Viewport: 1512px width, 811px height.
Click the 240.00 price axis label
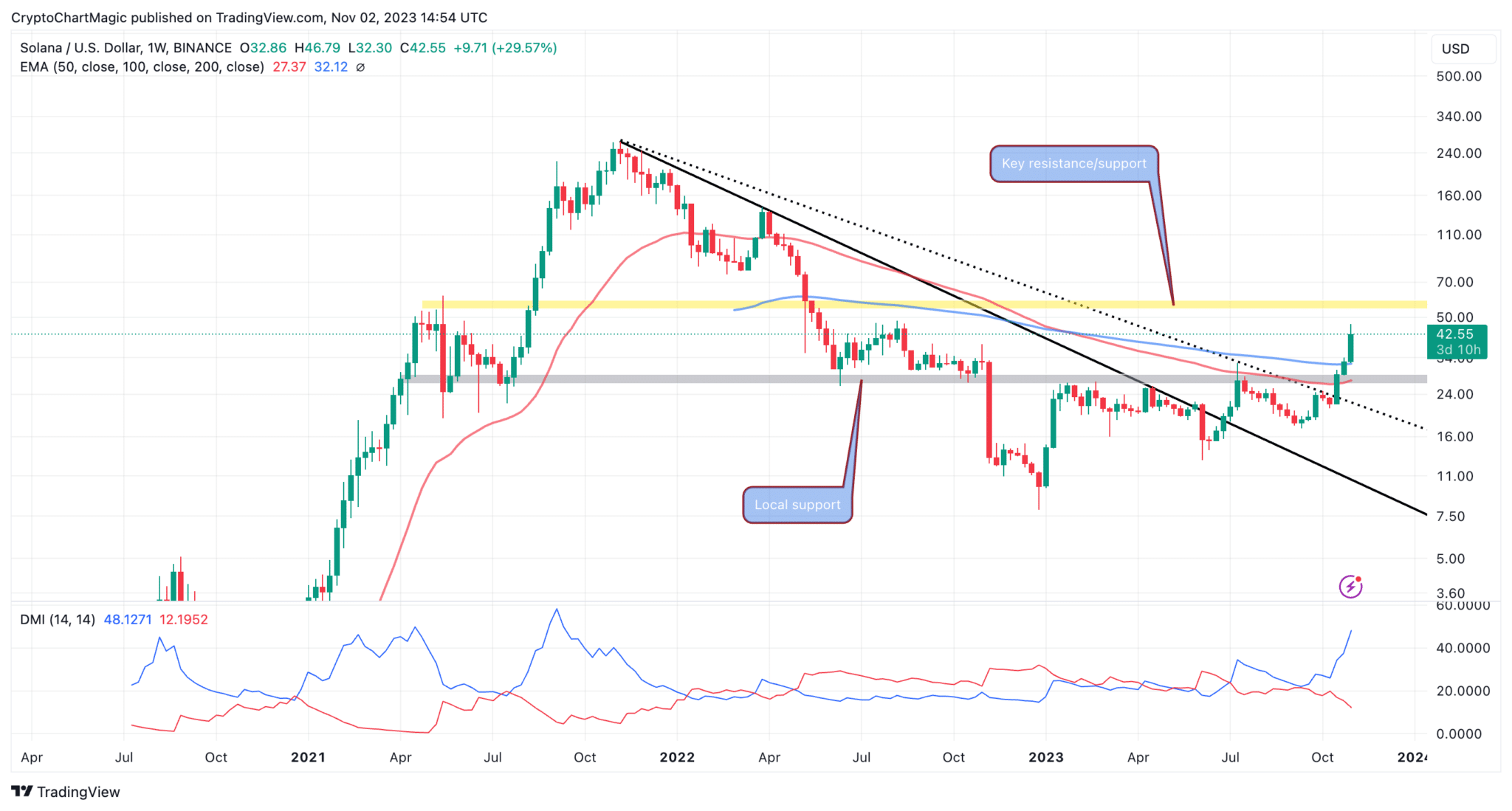[x=1459, y=153]
